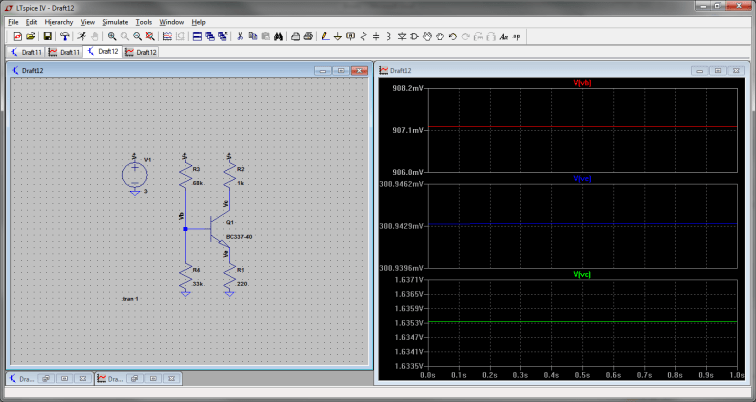Click the Zoom In magnifier

pos(111,36)
